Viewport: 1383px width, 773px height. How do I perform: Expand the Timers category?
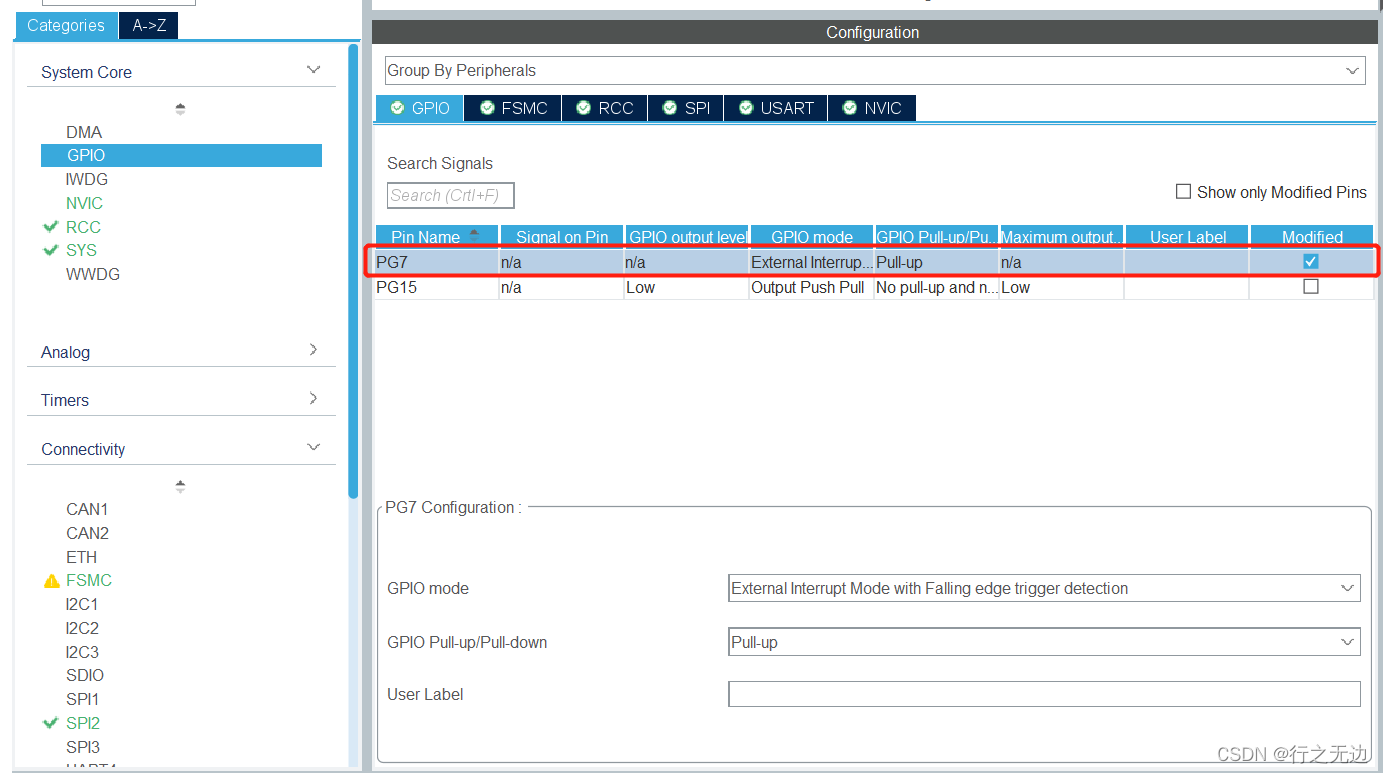click(x=313, y=398)
